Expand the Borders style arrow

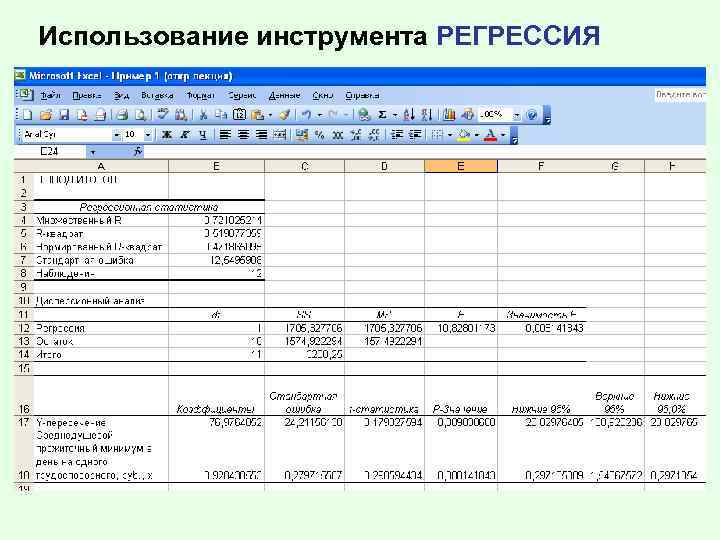[450, 135]
